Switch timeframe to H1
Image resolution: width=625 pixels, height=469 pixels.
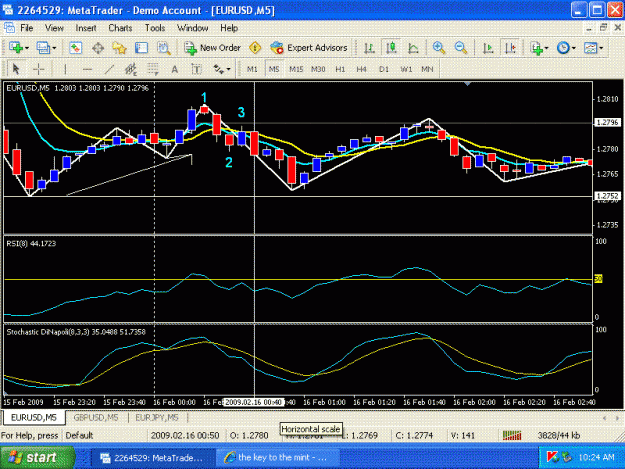(340, 69)
